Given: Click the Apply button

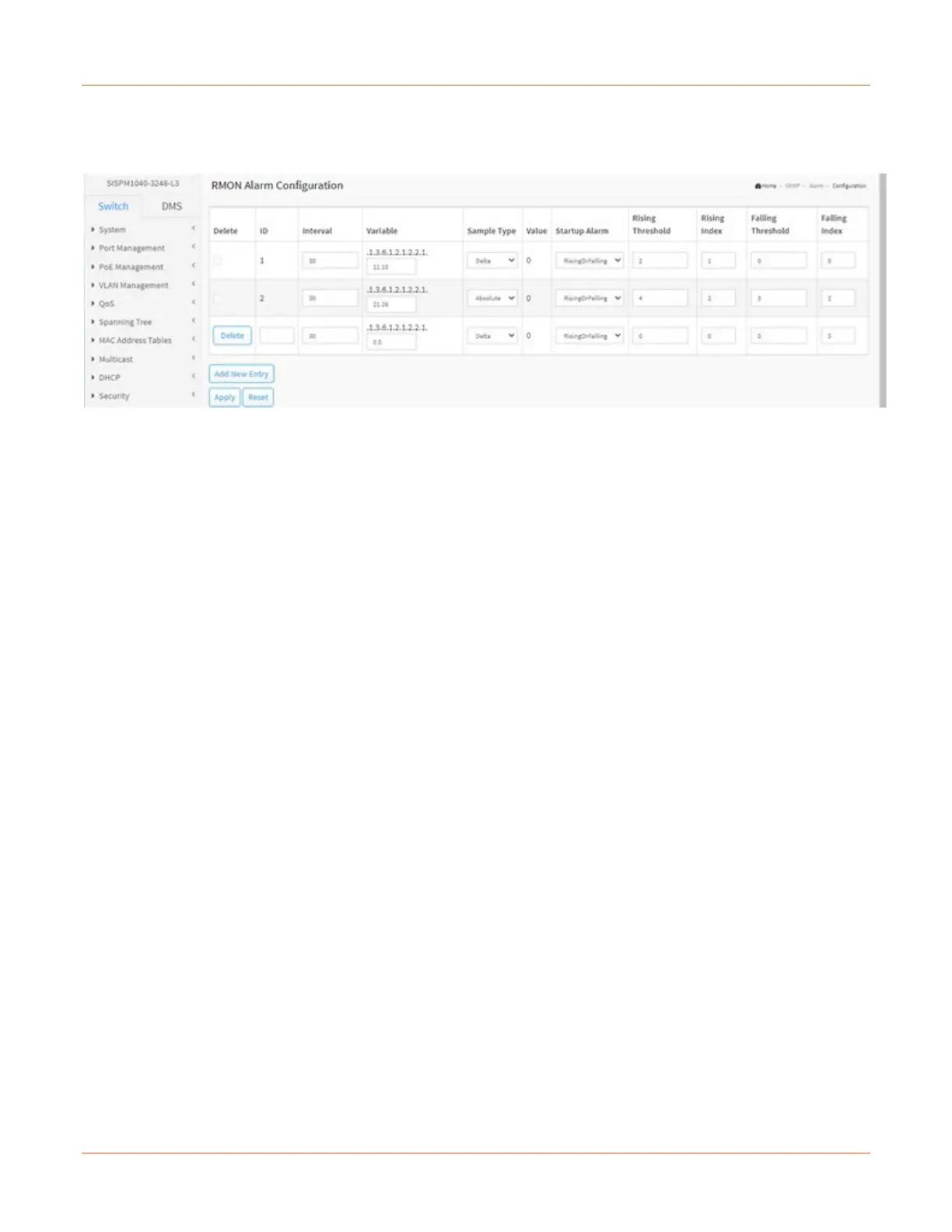Looking at the screenshot, I should 225,397.
